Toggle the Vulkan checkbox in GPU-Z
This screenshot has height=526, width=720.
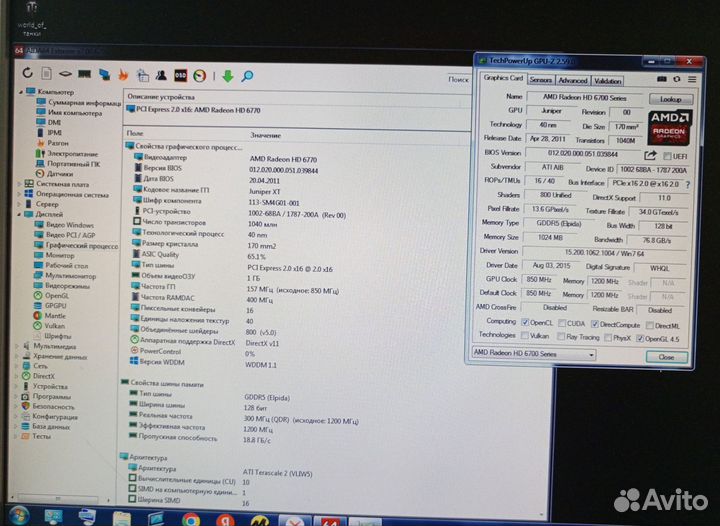524,336
